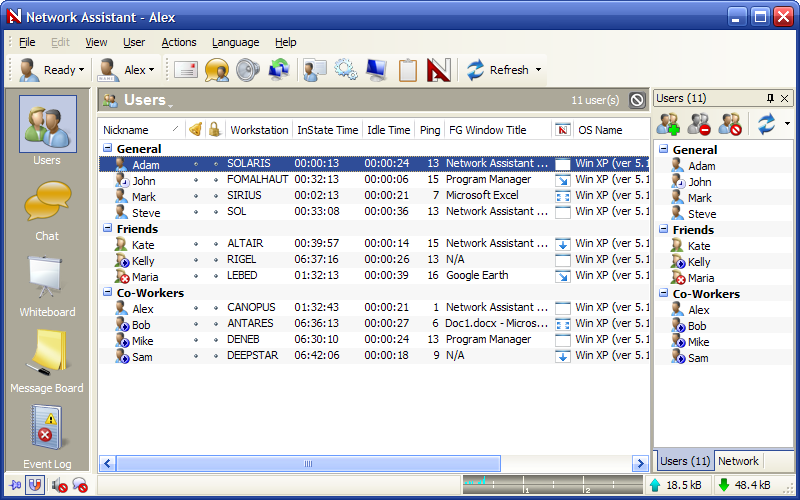Click the gears settings toolbar icon
This screenshot has width=800, height=500.
(345, 70)
